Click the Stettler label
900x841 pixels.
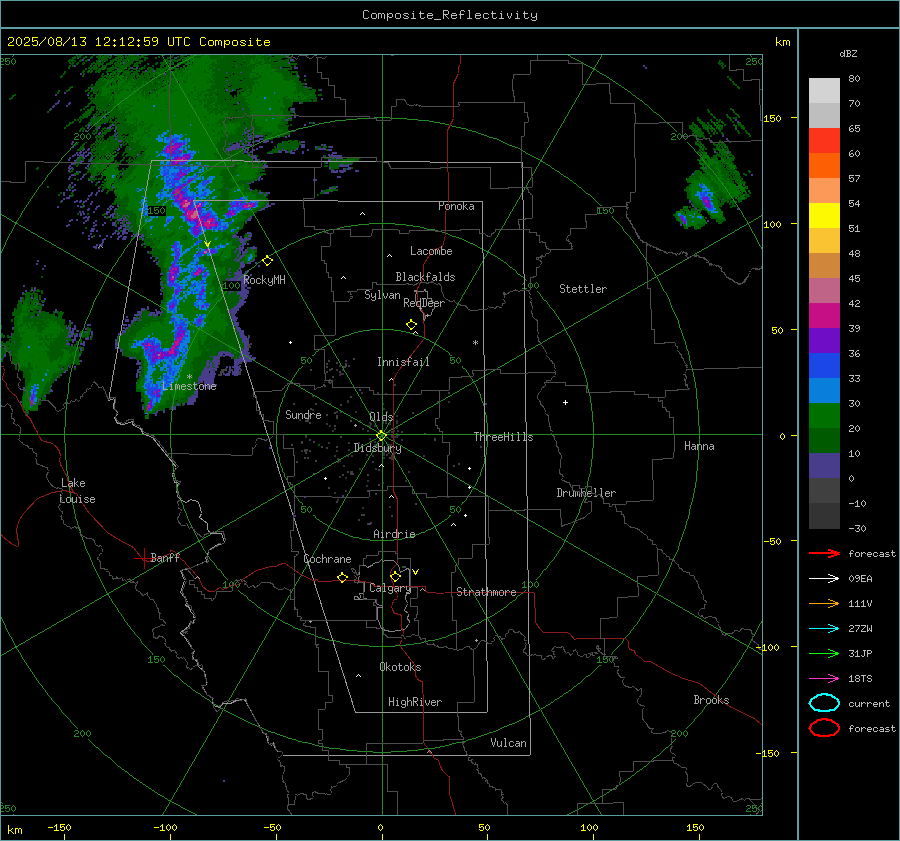coord(583,289)
